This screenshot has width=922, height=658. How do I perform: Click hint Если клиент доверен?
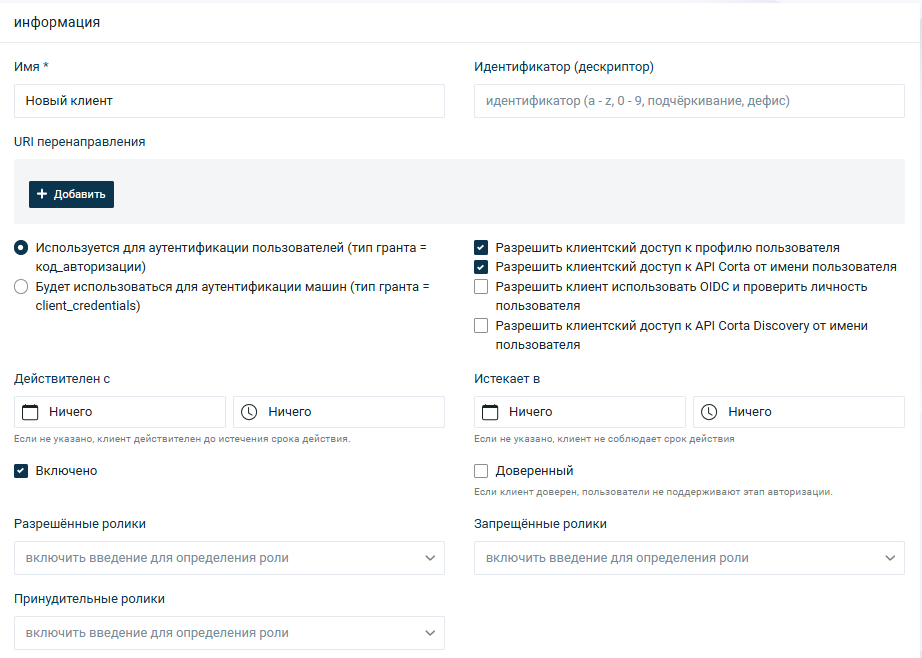tap(653, 492)
